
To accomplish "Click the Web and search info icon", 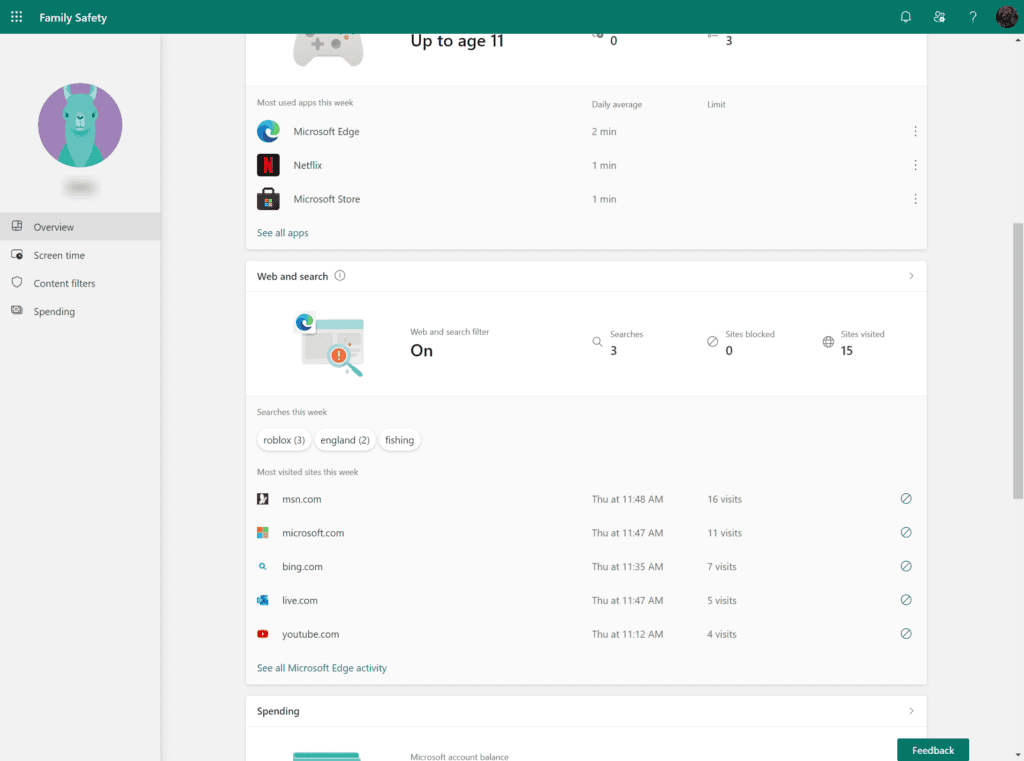I will click(x=338, y=276).
